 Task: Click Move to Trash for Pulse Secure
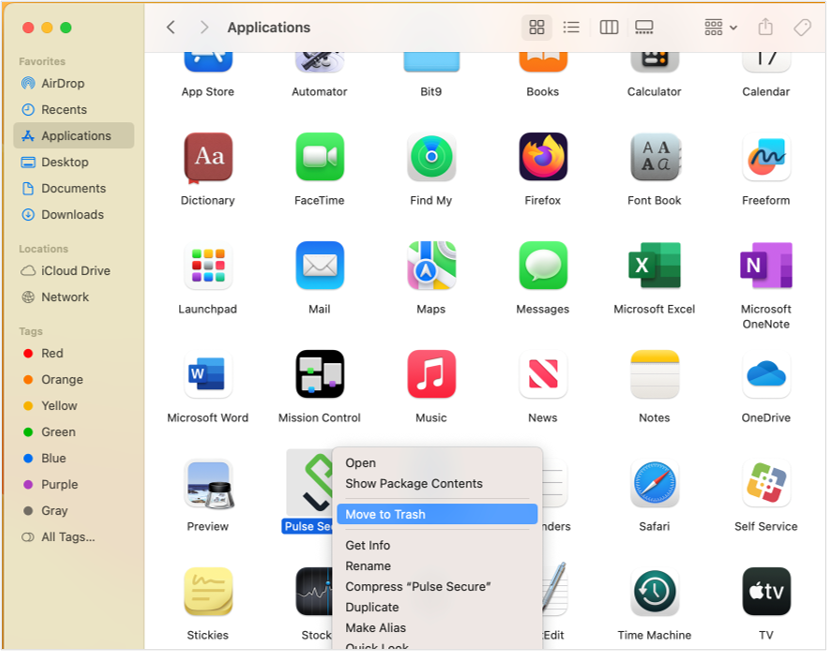click(x=388, y=514)
